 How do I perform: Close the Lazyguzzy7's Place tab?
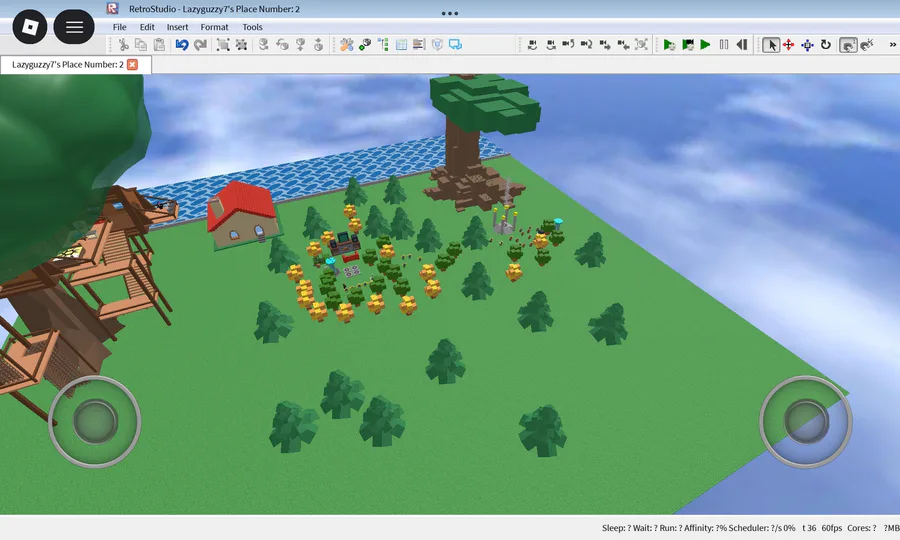[x=133, y=64]
